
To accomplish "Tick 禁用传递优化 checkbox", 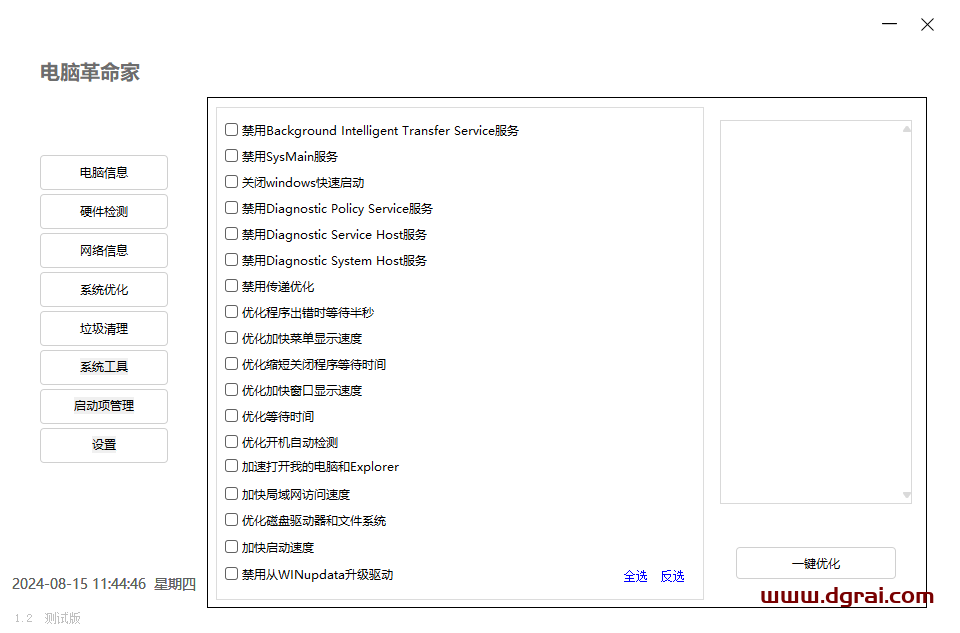I will (x=232, y=286).
